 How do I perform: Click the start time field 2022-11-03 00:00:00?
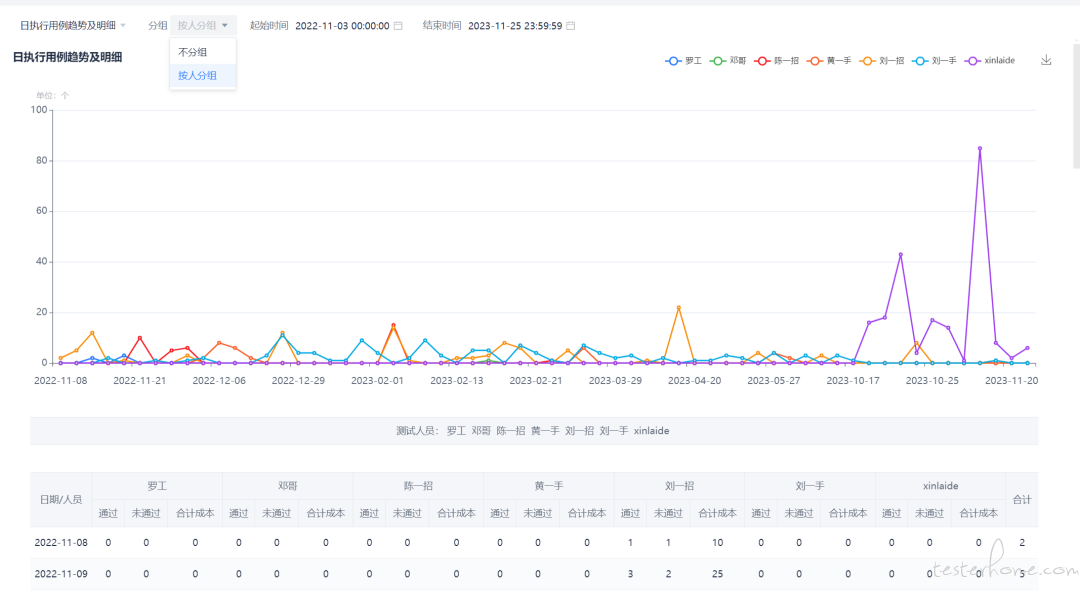pos(342,26)
